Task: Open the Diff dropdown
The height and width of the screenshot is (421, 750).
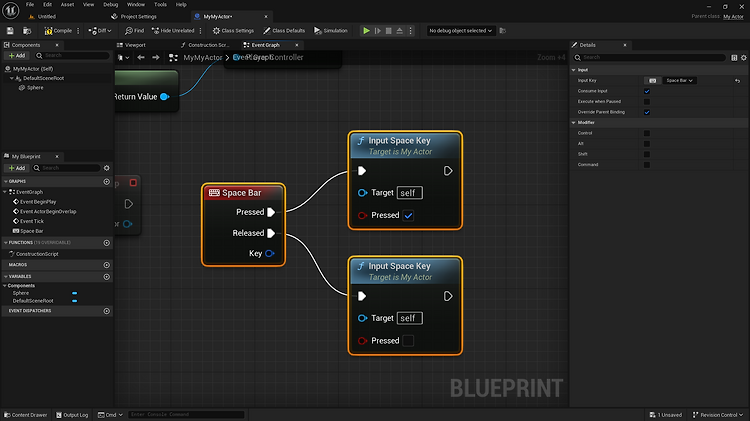Action: 100,31
